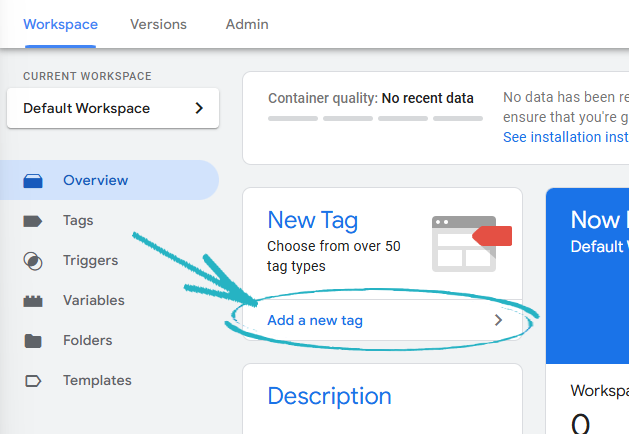Viewport: 629px width, 434px height.
Task: Click the Description card heading
Action: tap(329, 396)
